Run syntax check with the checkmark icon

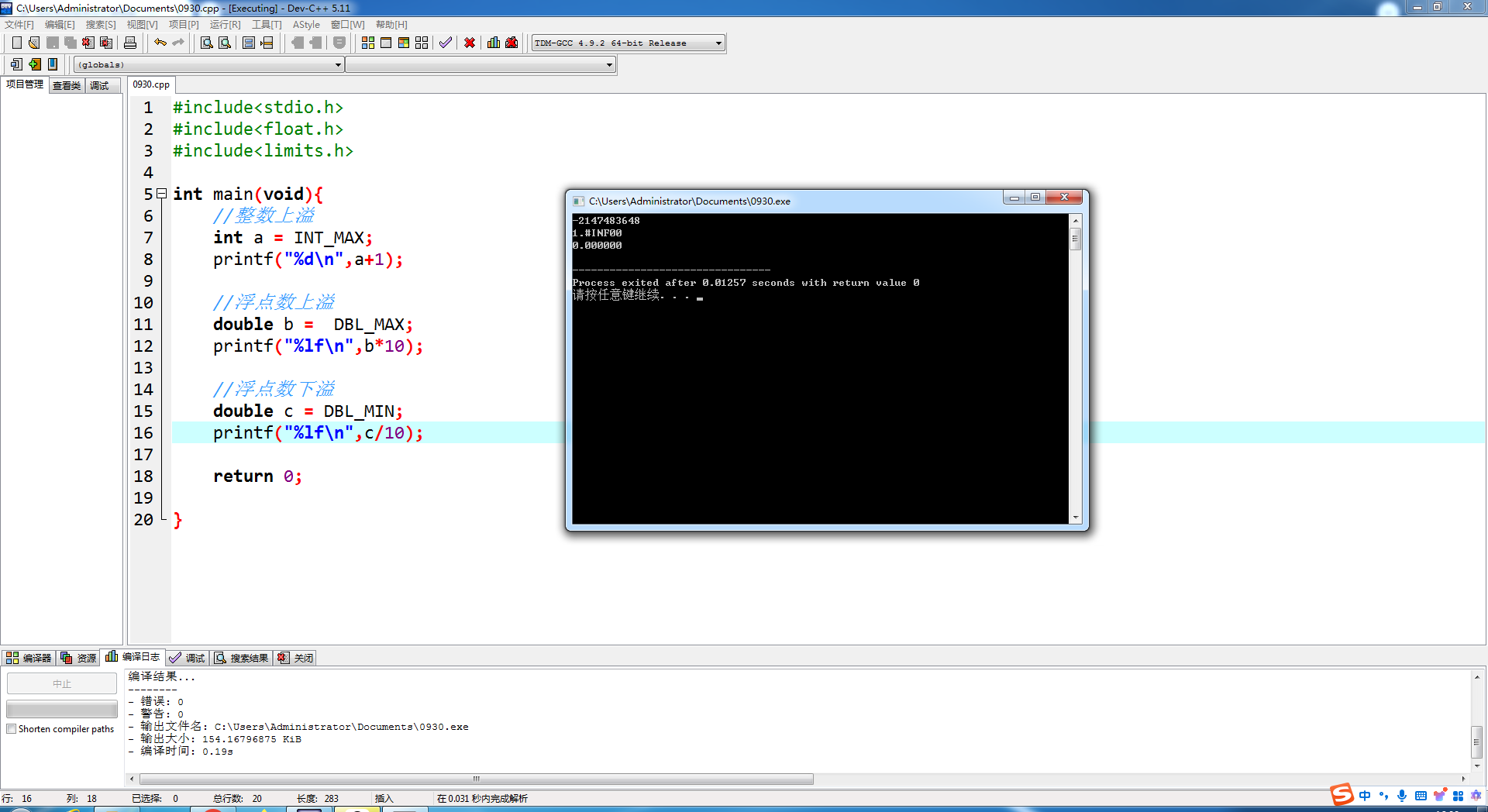coord(446,43)
